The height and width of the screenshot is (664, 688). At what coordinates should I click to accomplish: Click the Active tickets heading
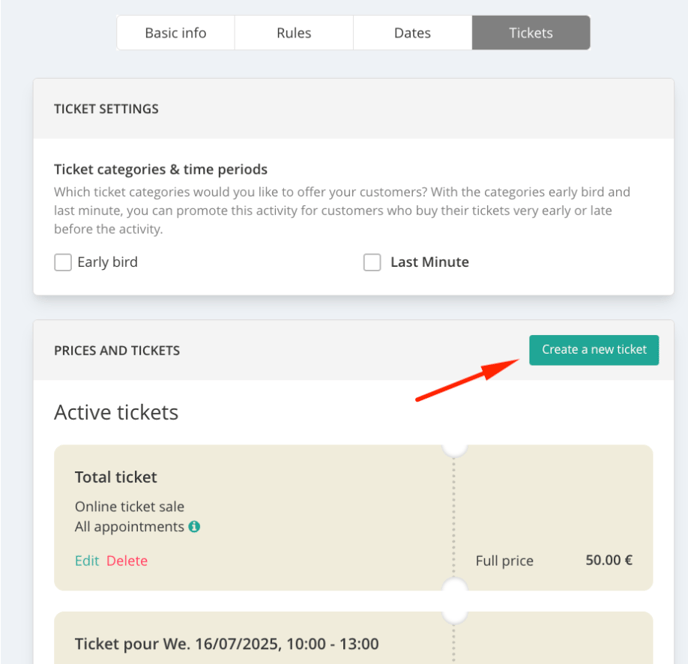(x=116, y=412)
